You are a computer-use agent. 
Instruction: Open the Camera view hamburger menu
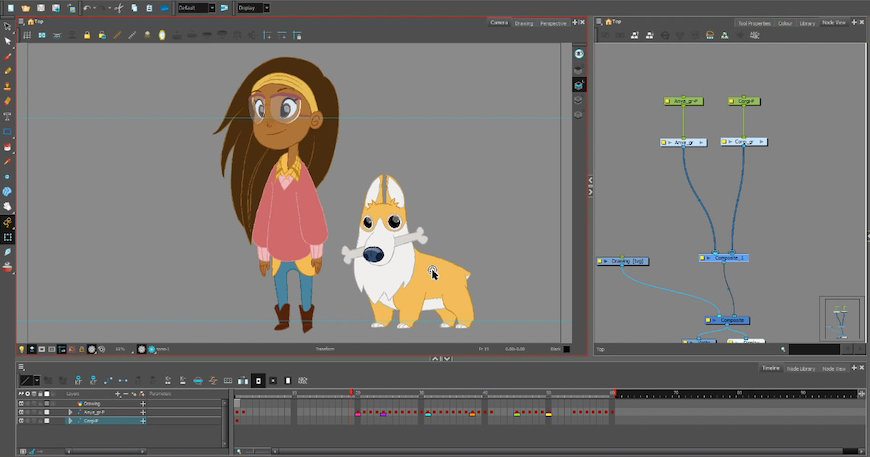21,22
